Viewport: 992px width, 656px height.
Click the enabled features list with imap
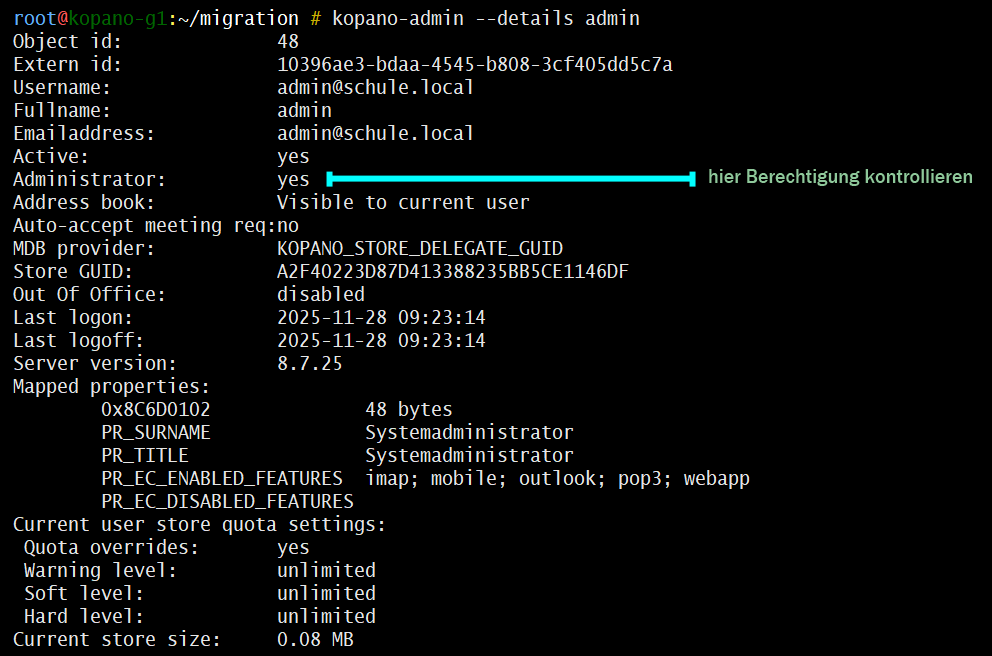[x=557, y=479]
